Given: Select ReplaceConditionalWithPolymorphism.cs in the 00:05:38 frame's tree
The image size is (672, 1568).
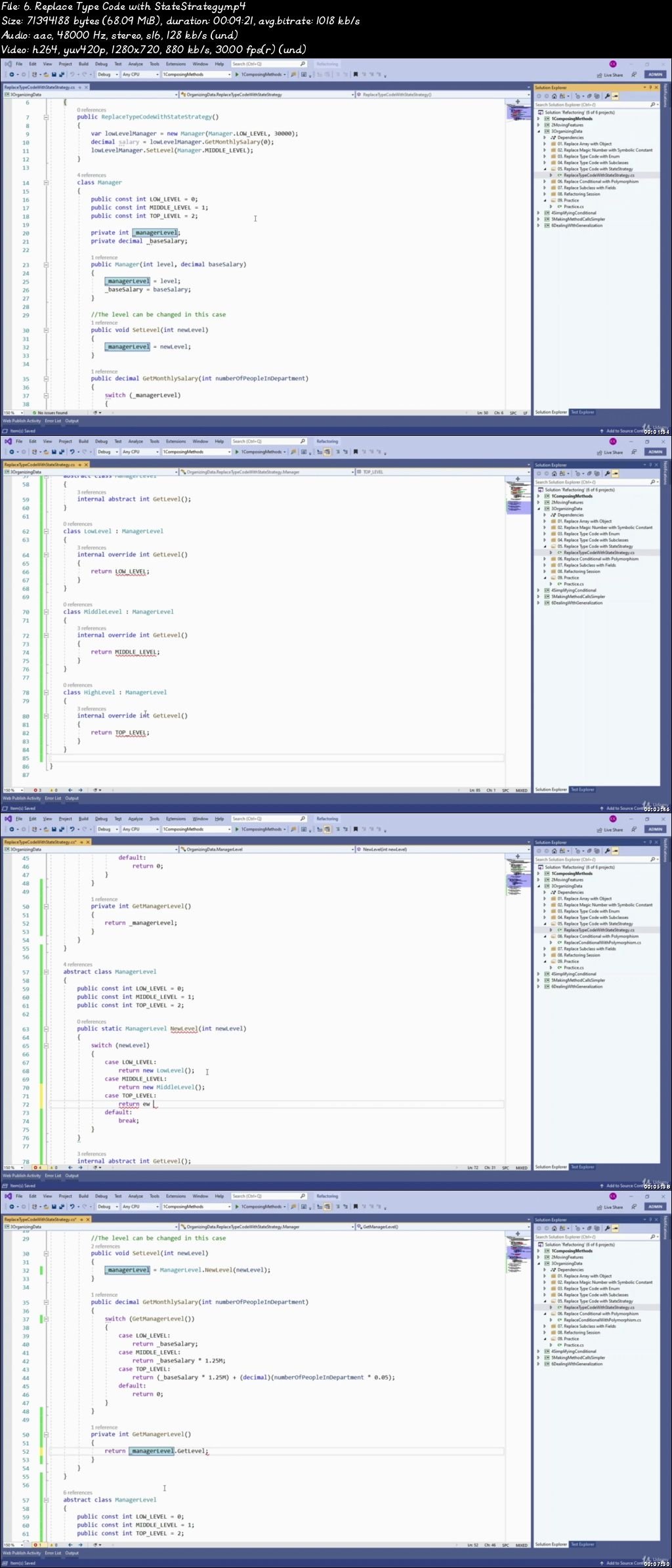Looking at the screenshot, I should pyautogui.click(x=602, y=943).
